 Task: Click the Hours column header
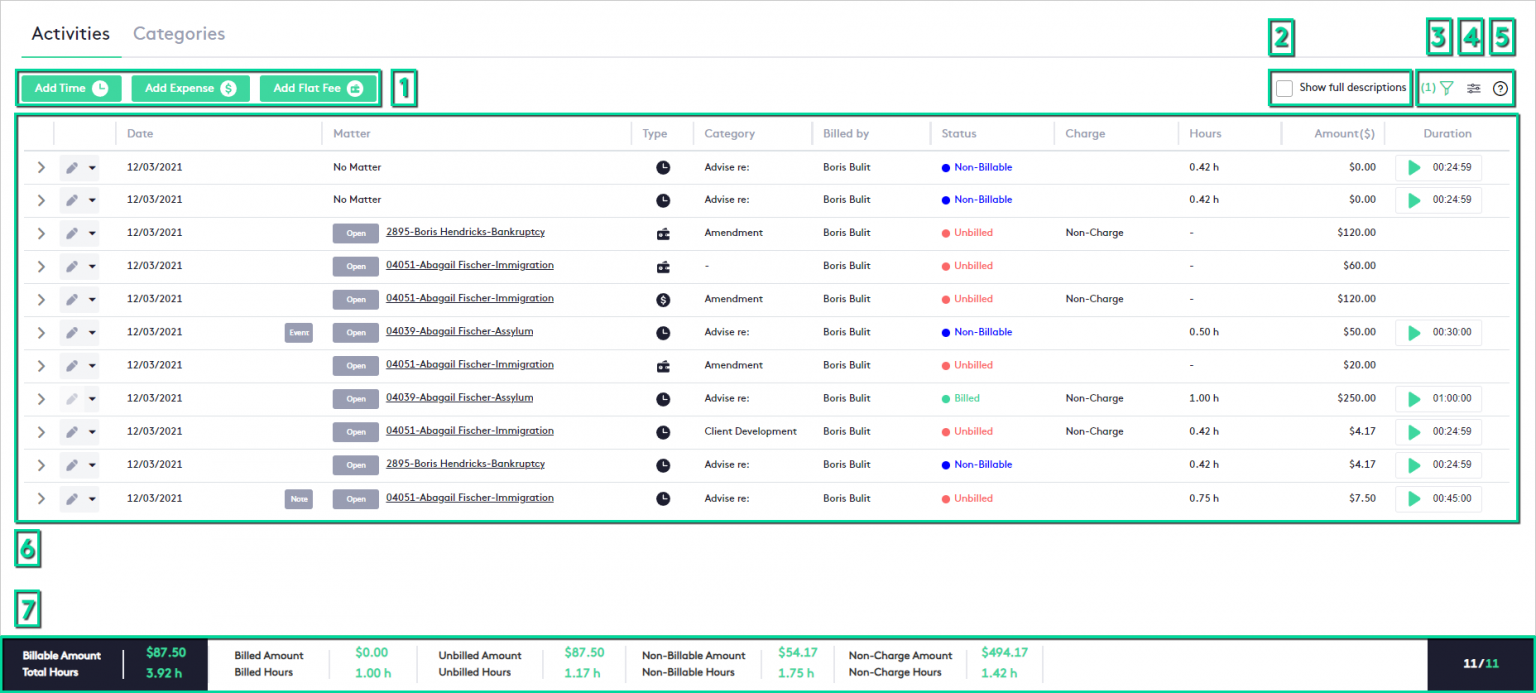pyautogui.click(x=1205, y=133)
